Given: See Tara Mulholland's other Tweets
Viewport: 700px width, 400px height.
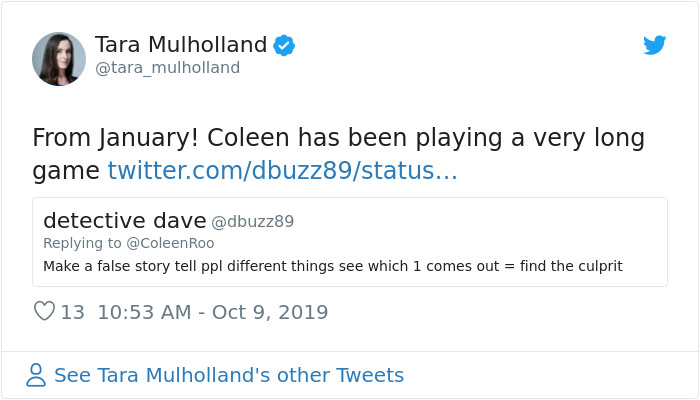Looking at the screenshot, I should (x=229, y=376).
